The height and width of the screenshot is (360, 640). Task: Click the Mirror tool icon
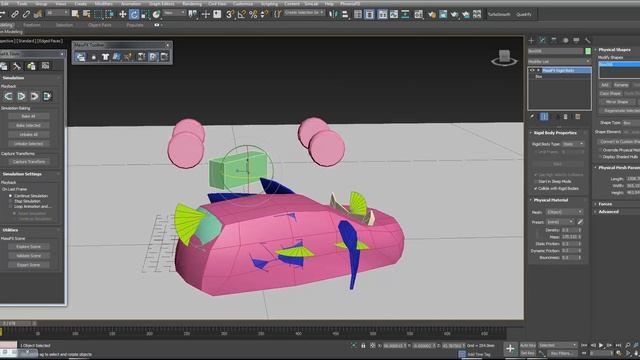(333, 14)
